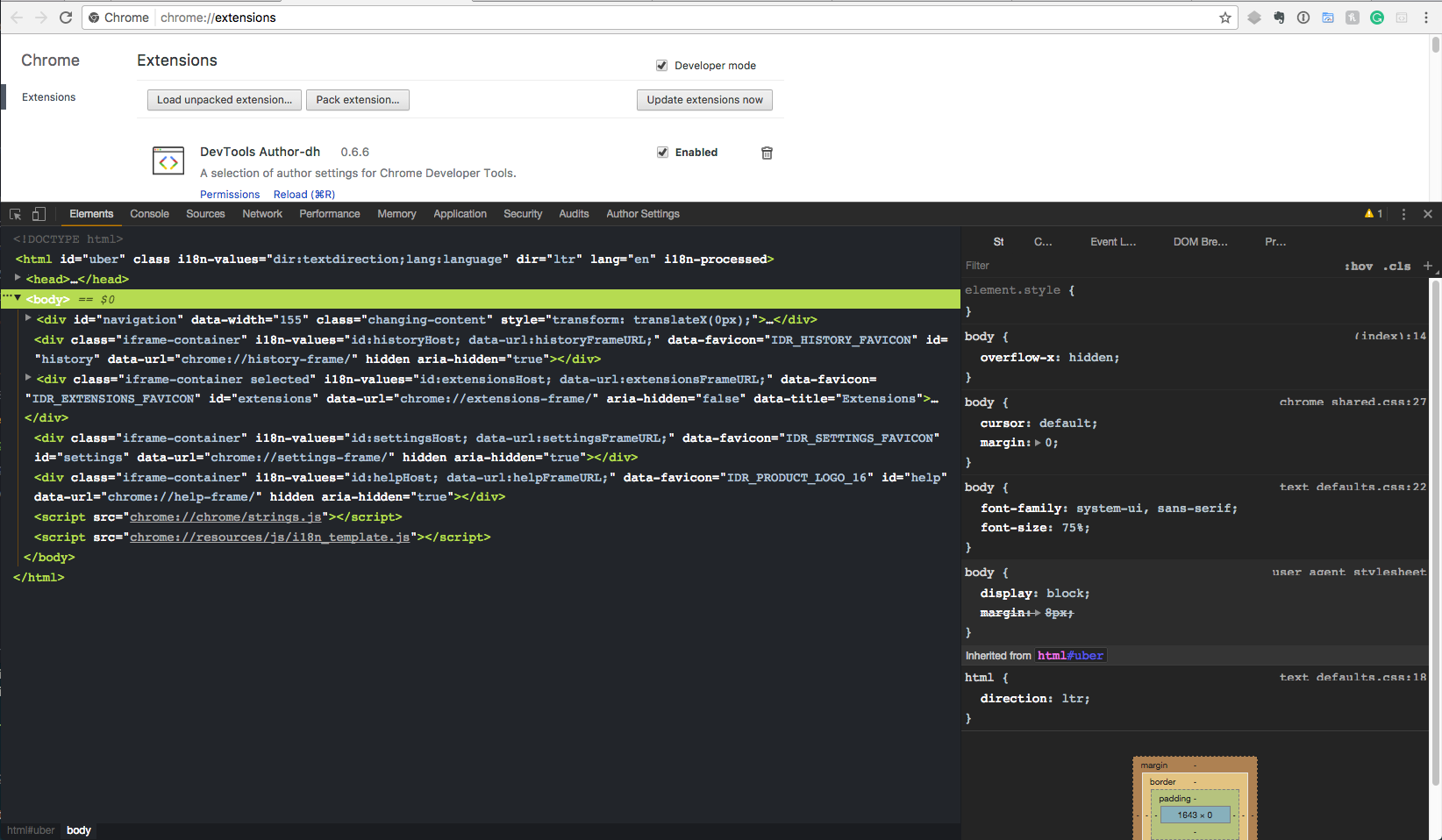The width and height of the screenshot is (1442, 840).
Task: Uncheck the Developer mode checkbox
Action: click(x=662, y=66)
